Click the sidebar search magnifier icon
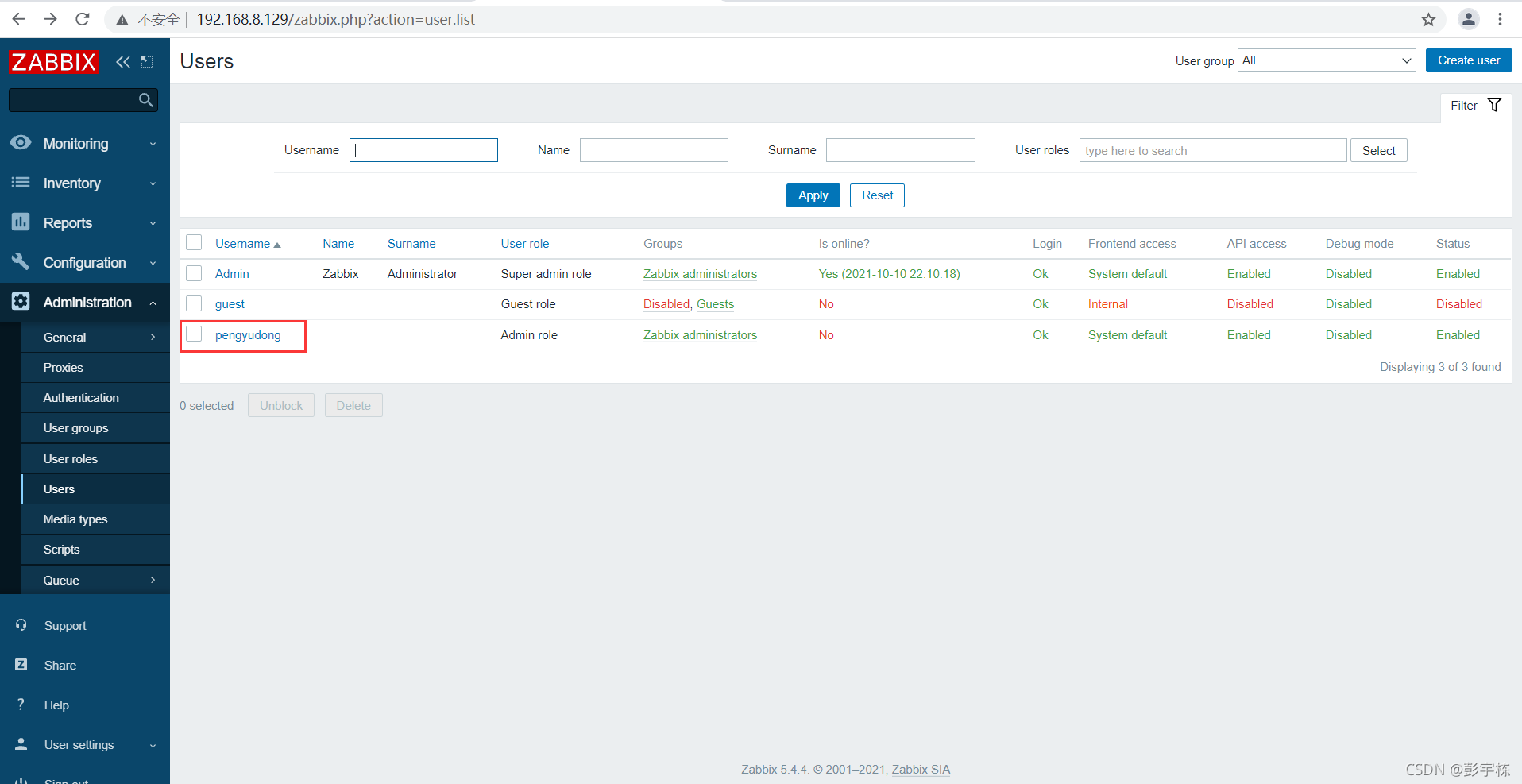The width and height of the screenshot is (1522, 784). point(145,100)
